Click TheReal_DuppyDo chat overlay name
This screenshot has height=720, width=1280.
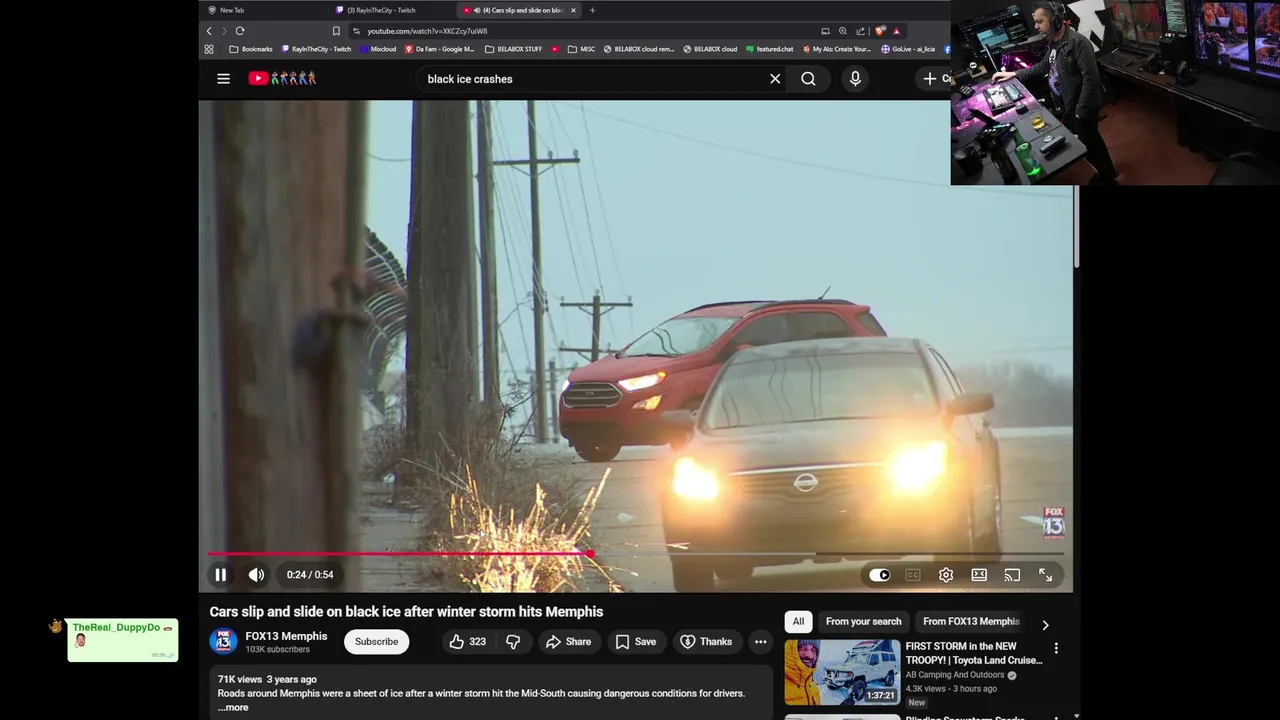pos(116,627)
